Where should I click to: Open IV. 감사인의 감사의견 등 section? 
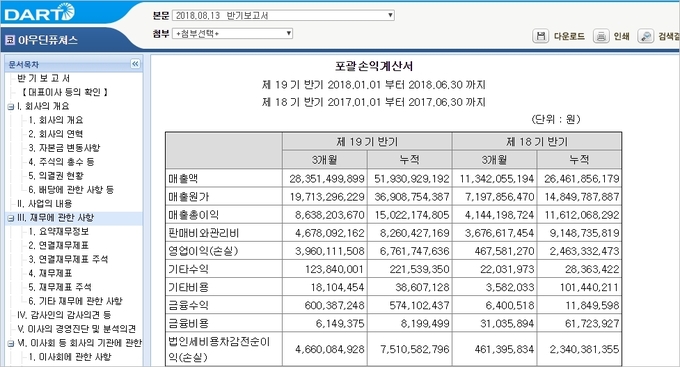64,315
